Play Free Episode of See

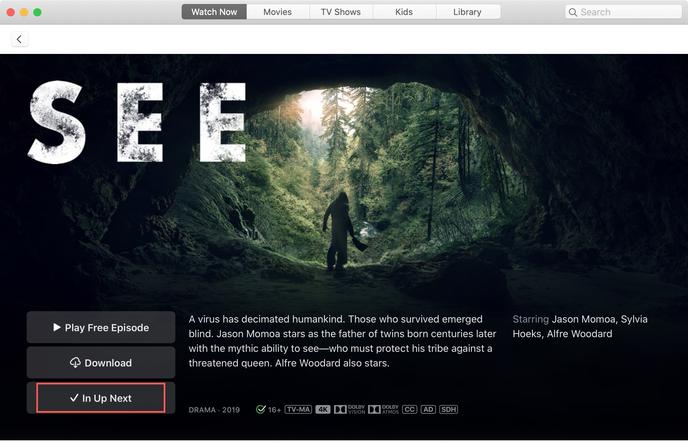pos(101,327)
